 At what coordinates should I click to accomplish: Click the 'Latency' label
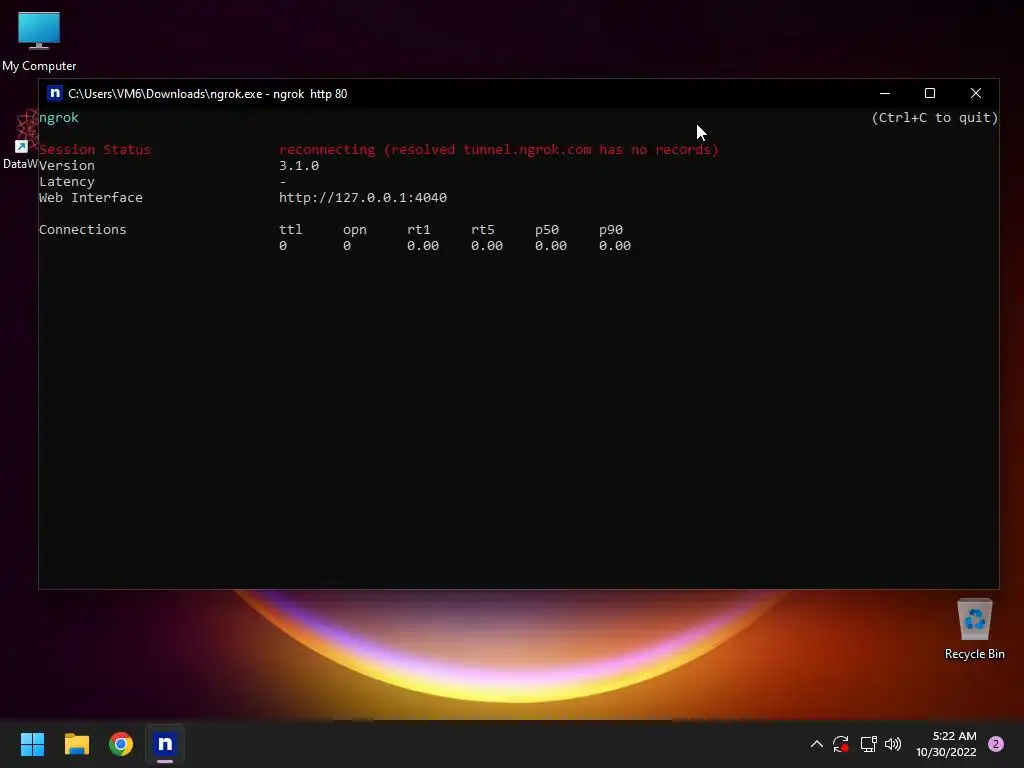point(67,182)
